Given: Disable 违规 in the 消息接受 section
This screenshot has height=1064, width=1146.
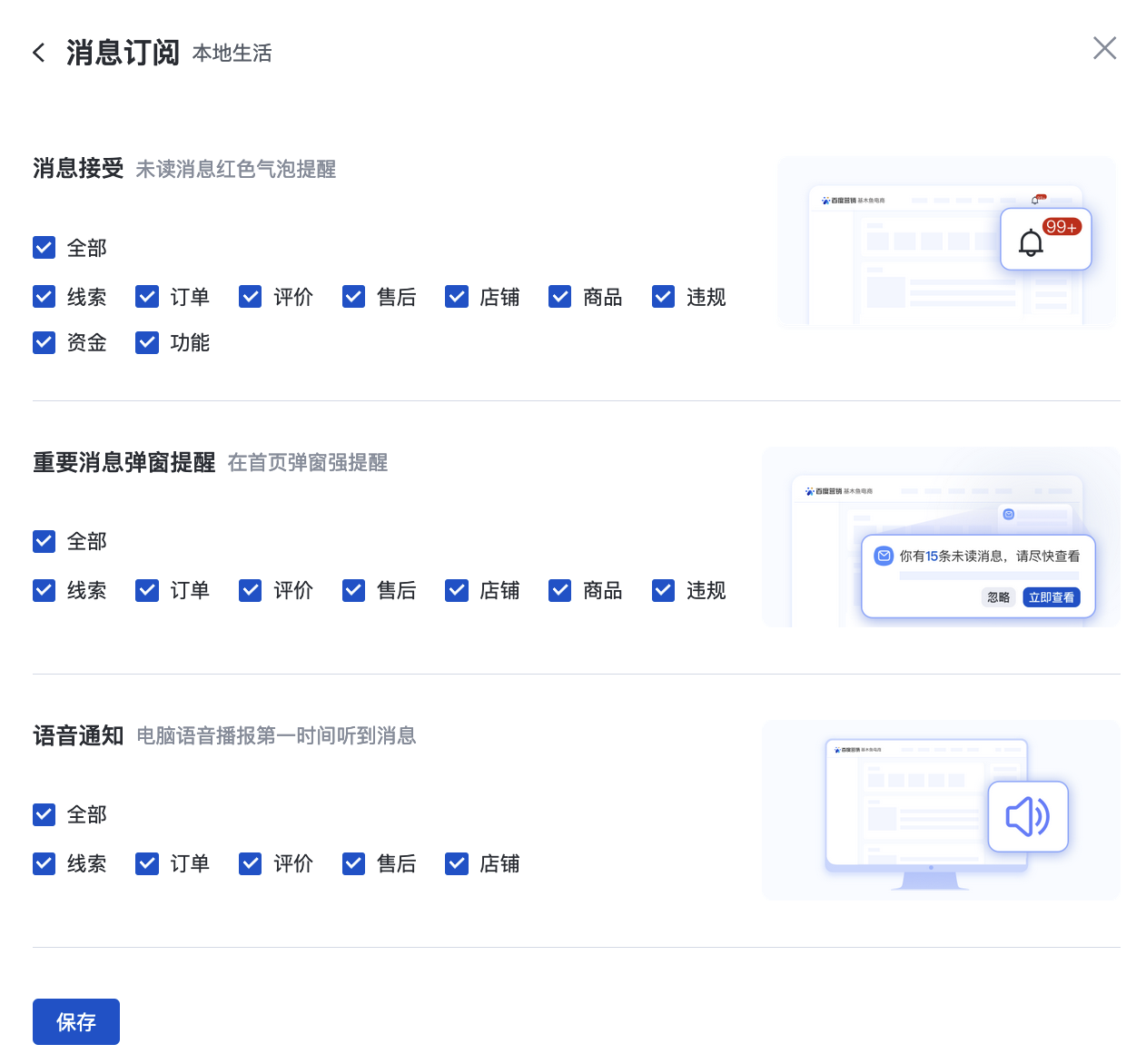Looking at the screenshot, I should coord(664,297).
